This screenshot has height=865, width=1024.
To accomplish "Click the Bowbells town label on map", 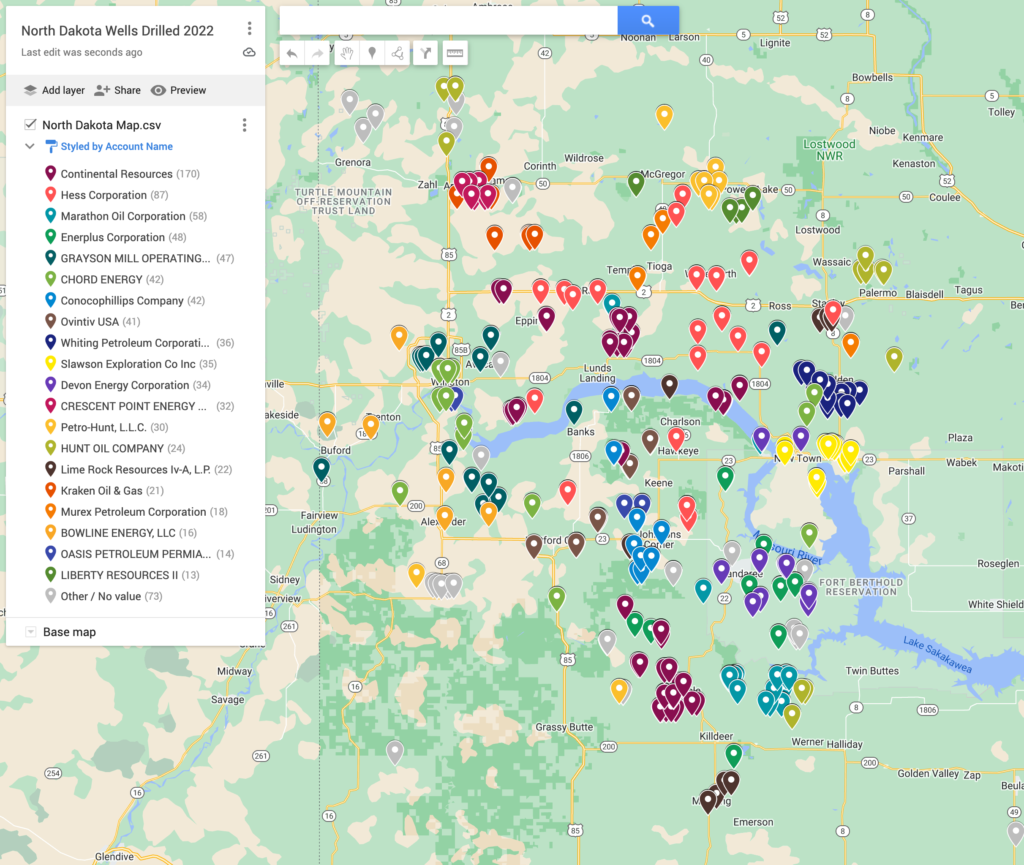I will tap(872, 77).
